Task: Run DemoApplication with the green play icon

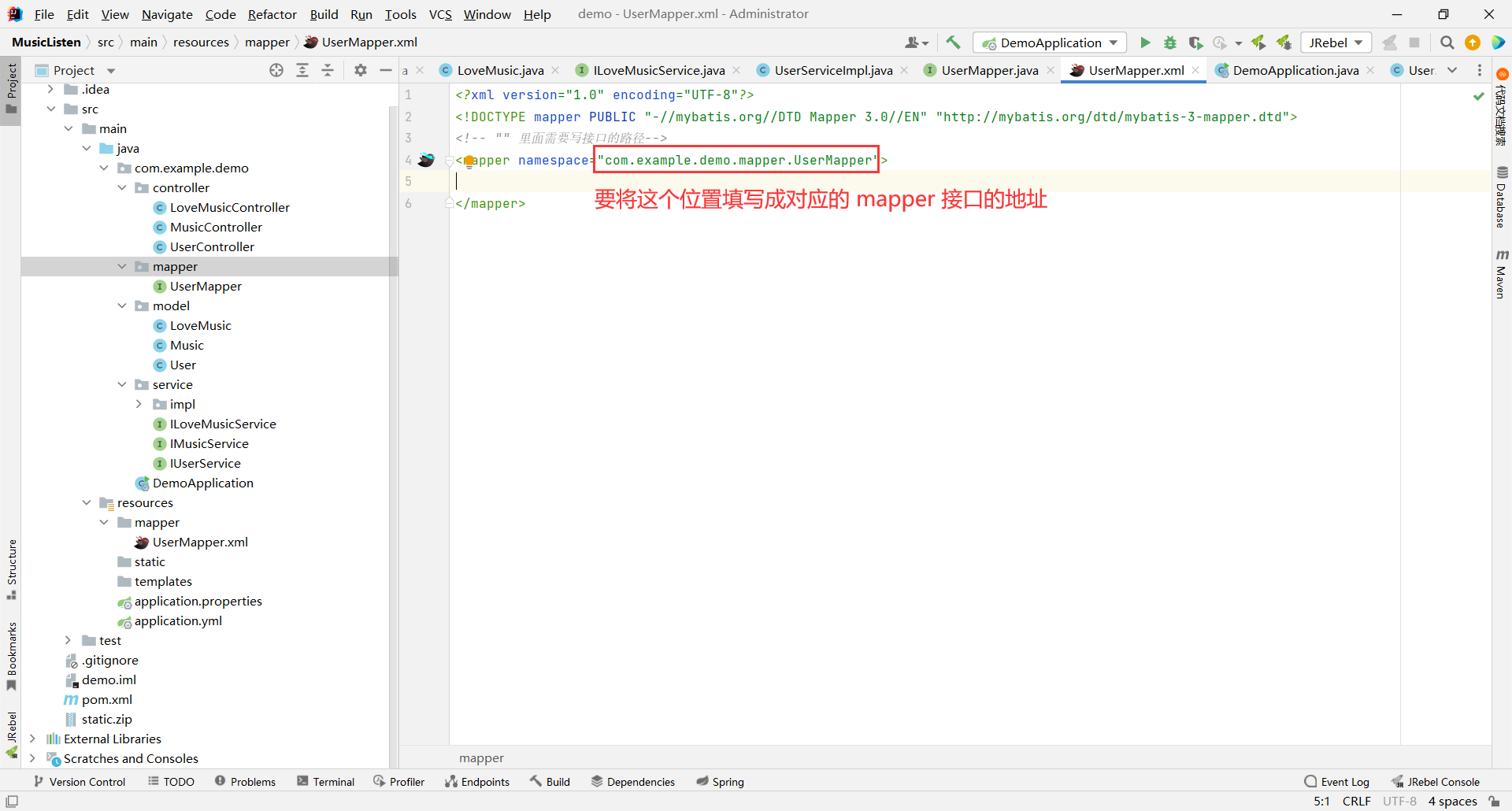Action: [1145, 43]
